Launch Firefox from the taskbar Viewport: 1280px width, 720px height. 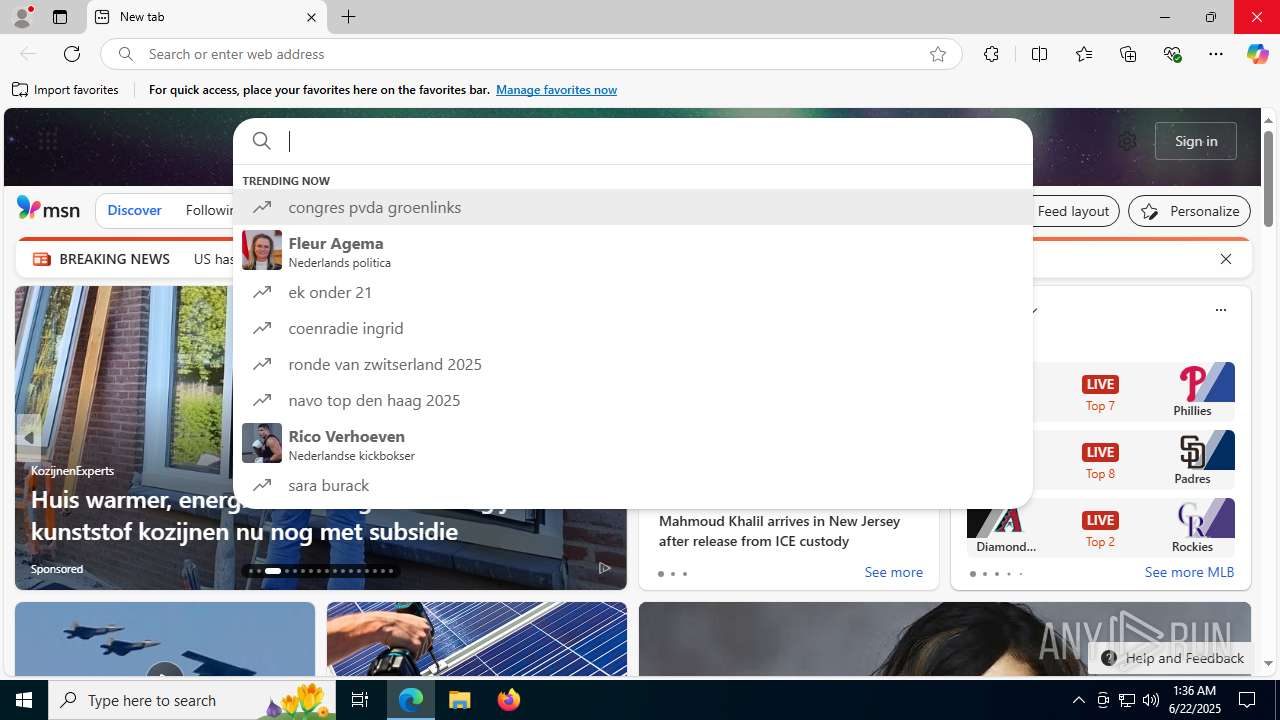tap(509, 700)
